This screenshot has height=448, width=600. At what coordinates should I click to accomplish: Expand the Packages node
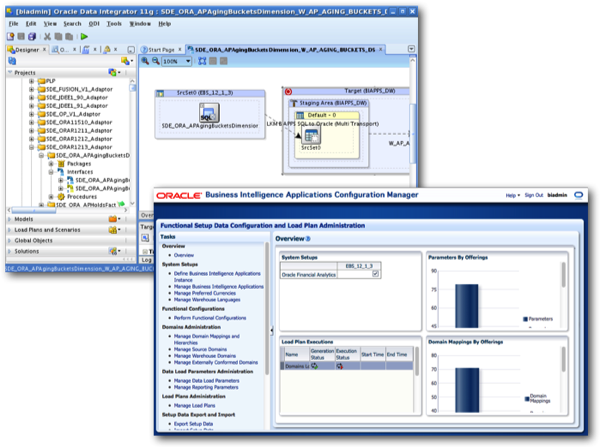point(51,164)
